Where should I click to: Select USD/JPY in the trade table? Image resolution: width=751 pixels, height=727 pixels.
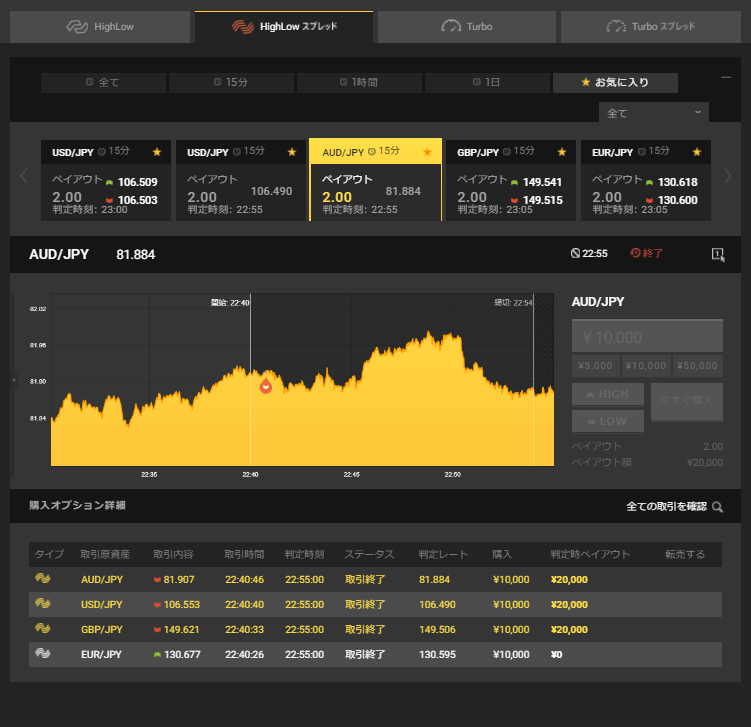point(102,604)
